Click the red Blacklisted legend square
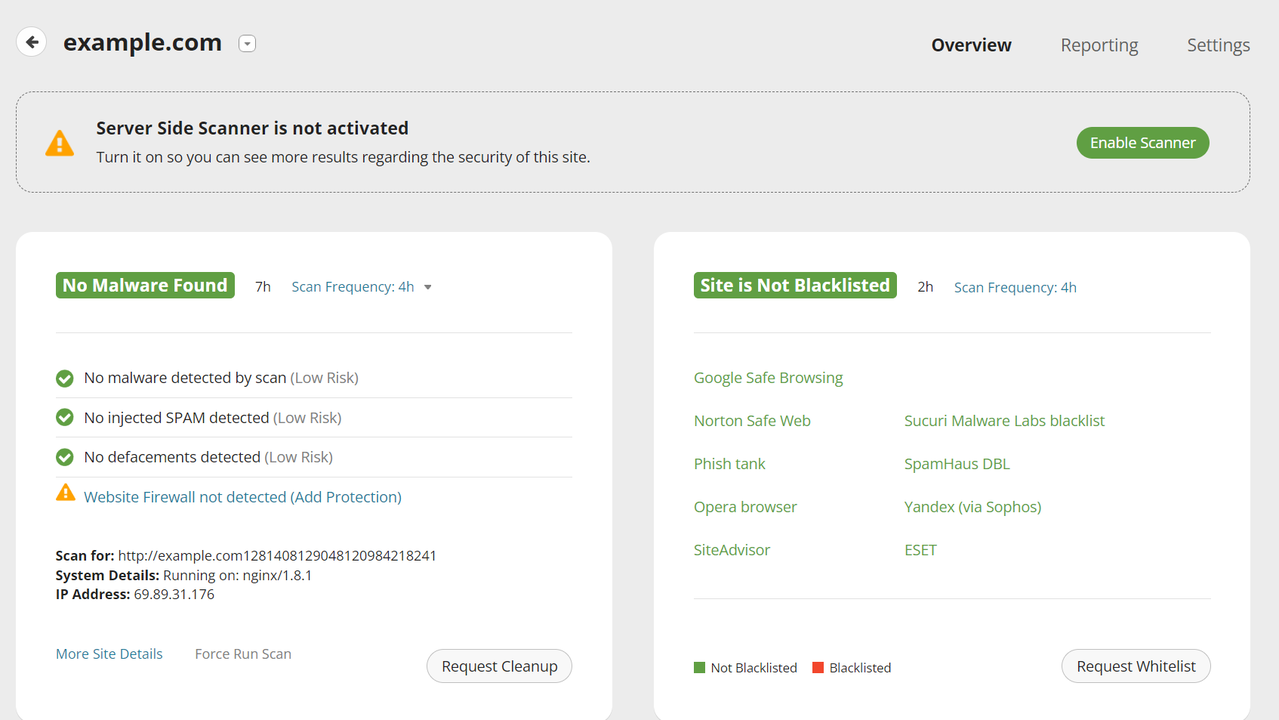Screen dimensions: 1279x720 click(x=818, y=667)
